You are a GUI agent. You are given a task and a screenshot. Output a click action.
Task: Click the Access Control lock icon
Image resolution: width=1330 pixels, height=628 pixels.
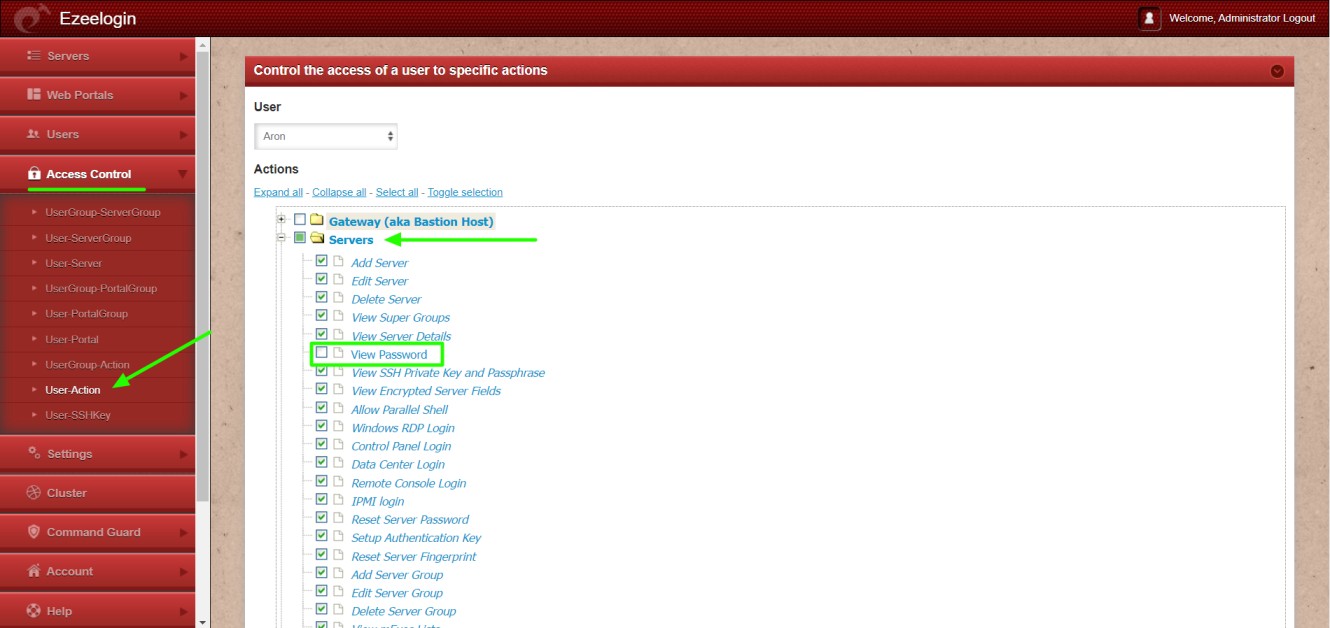coord(34,174)
